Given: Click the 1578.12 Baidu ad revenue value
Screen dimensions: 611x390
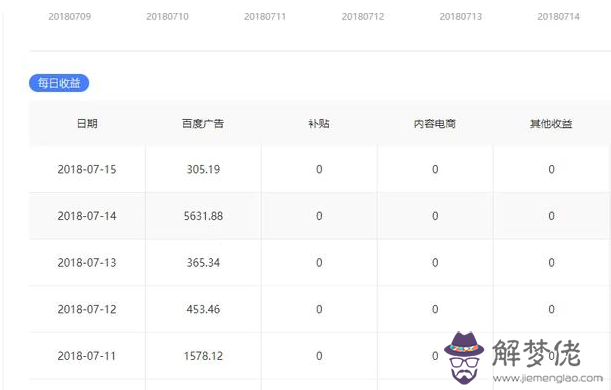Looking at the screenshot, I should point(203,356).
